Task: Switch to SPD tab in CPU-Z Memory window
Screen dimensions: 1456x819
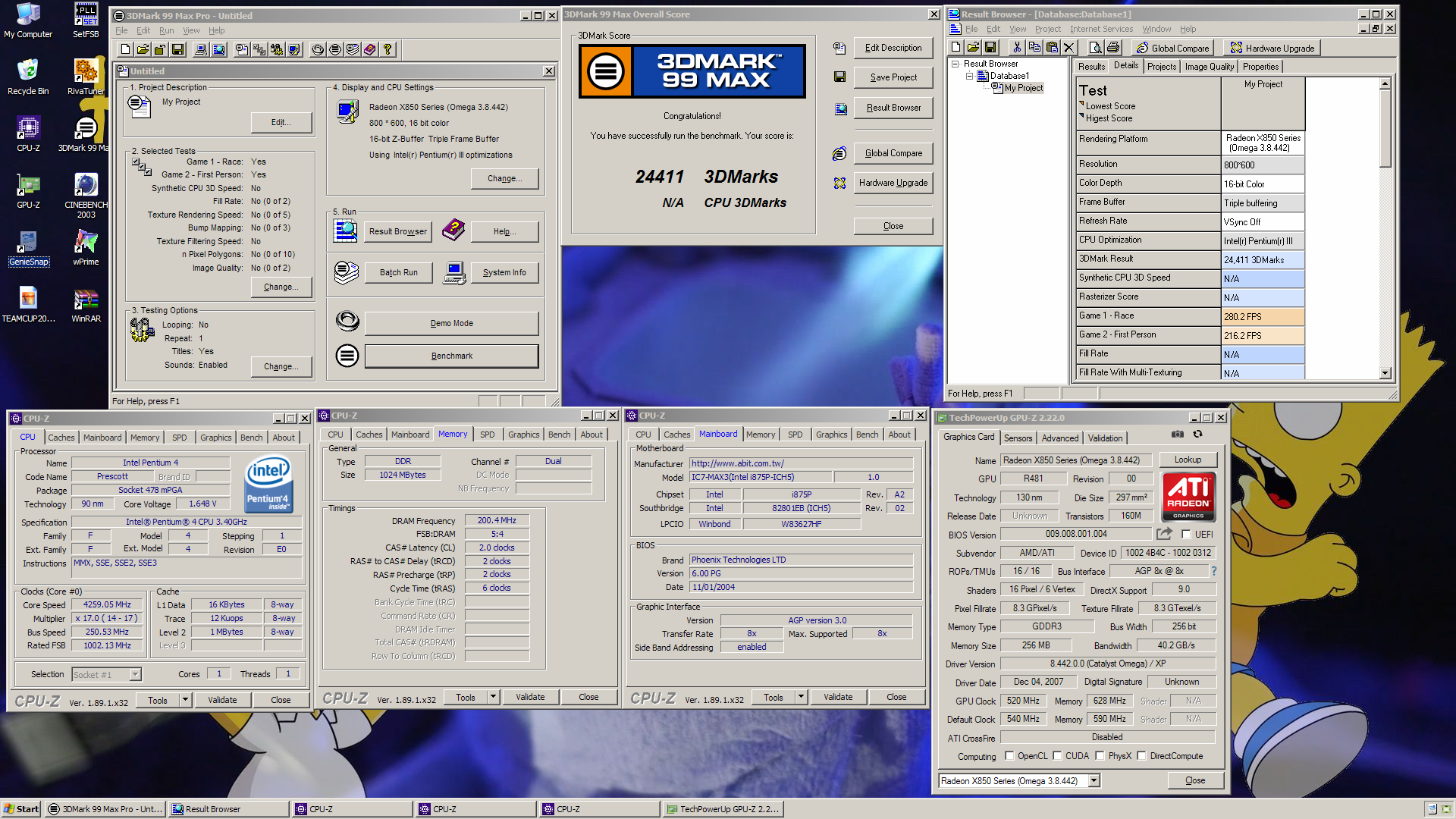Action: point(488,435)
